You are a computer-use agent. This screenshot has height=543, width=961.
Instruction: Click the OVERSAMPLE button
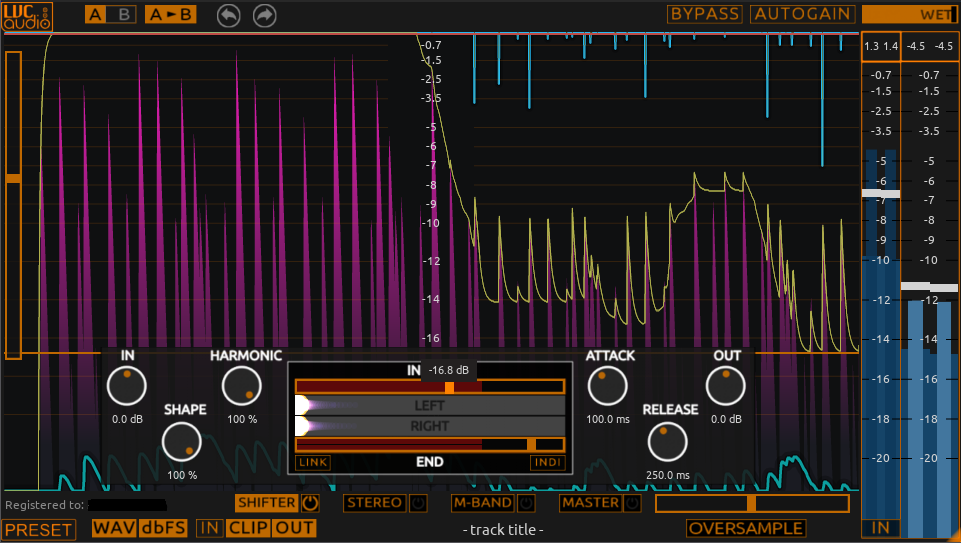coord(746,528)
